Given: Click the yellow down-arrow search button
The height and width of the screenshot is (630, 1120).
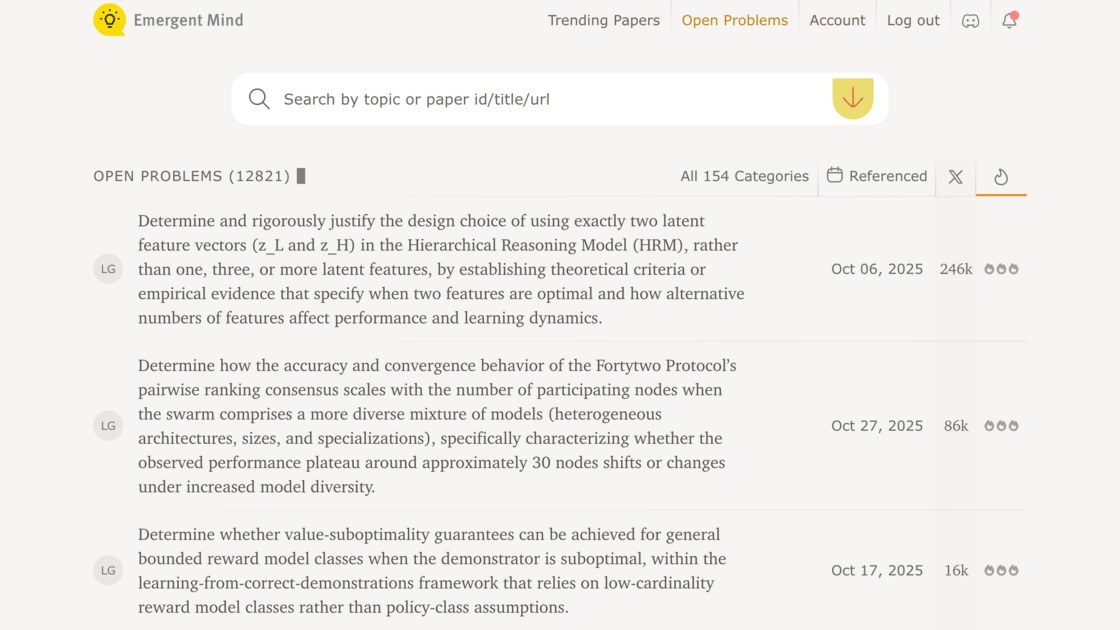Looking at the screenshot, I should tap(852, 98).
